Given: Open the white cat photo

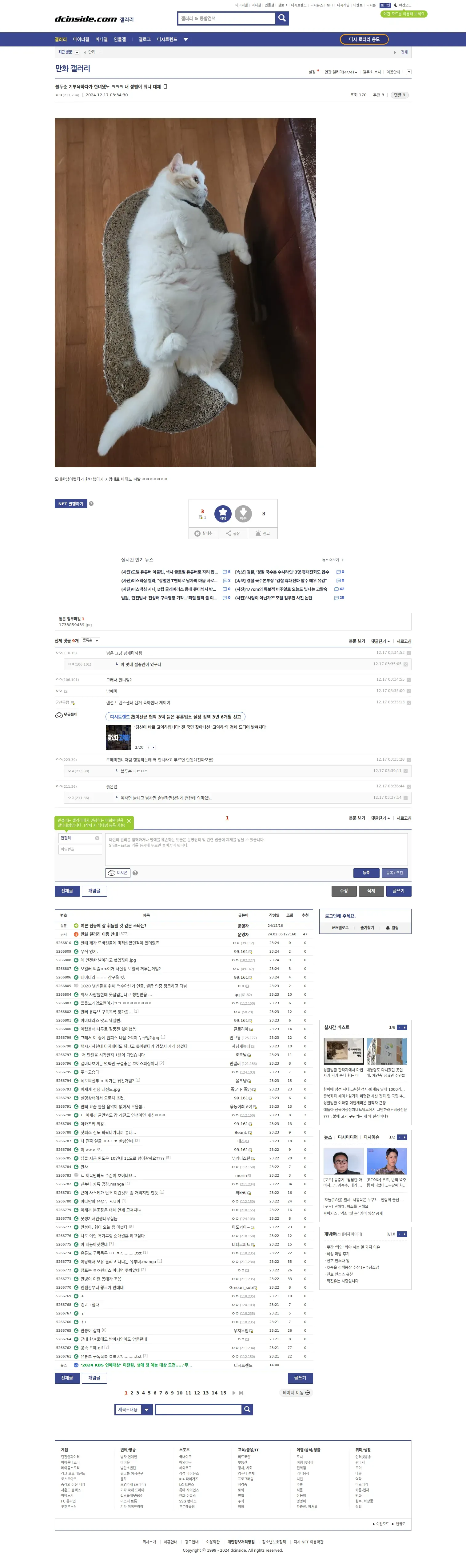Looking at the screenshot, I should pos(185,292).
